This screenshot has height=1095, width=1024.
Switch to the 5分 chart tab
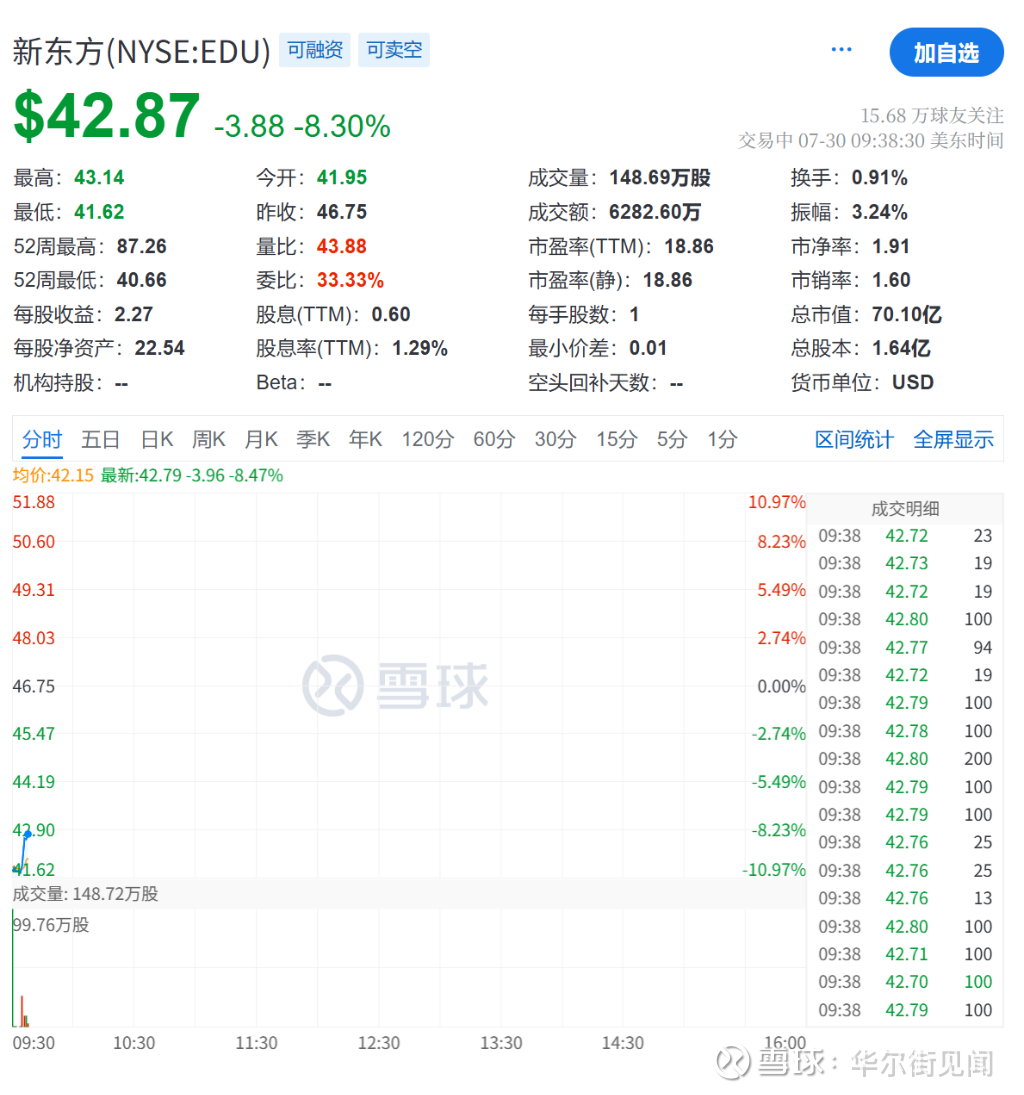coord(672,439)
